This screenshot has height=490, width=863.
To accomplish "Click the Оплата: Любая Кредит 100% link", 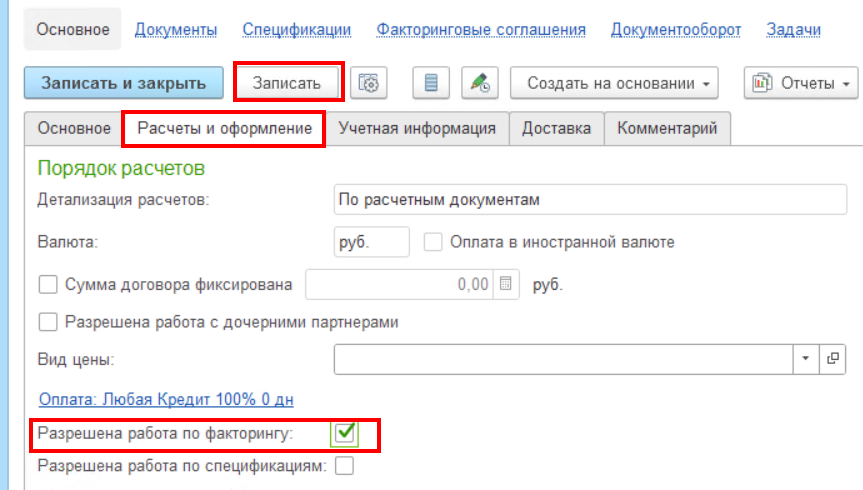I will [166, 399].
